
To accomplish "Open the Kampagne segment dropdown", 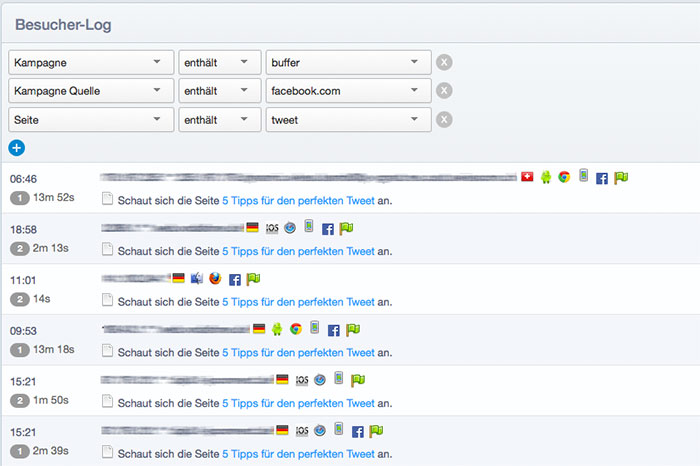I will (x=91, y=62).
